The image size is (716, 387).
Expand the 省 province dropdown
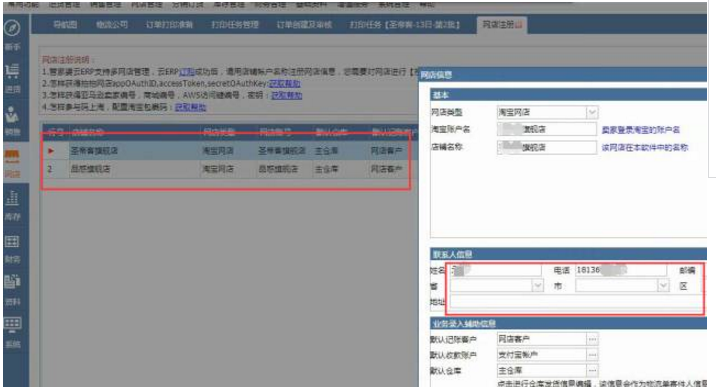click(537, 286)
